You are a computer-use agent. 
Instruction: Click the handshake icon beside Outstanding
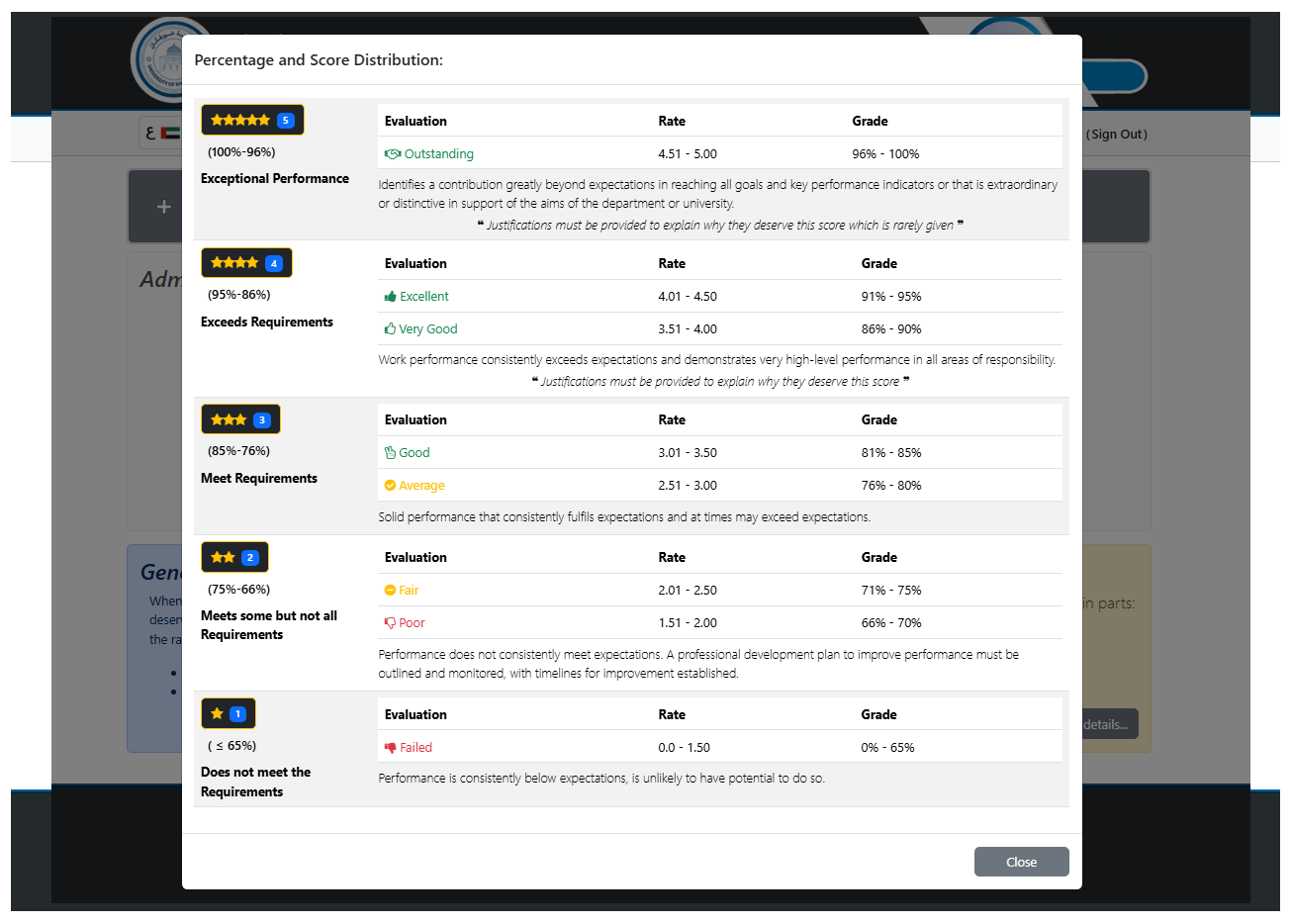point(392,154)
